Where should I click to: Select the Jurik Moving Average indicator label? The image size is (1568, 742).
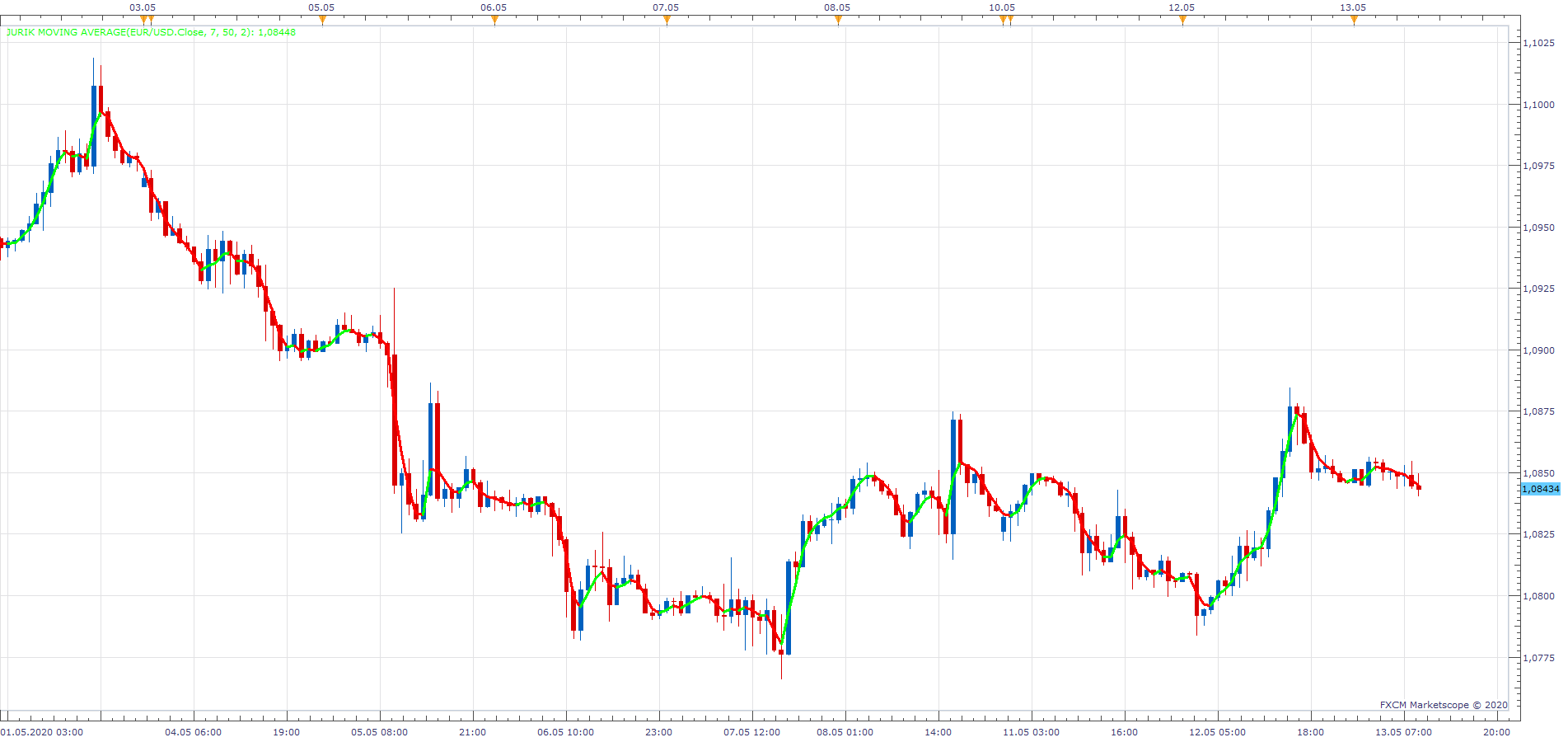[151, 32]
